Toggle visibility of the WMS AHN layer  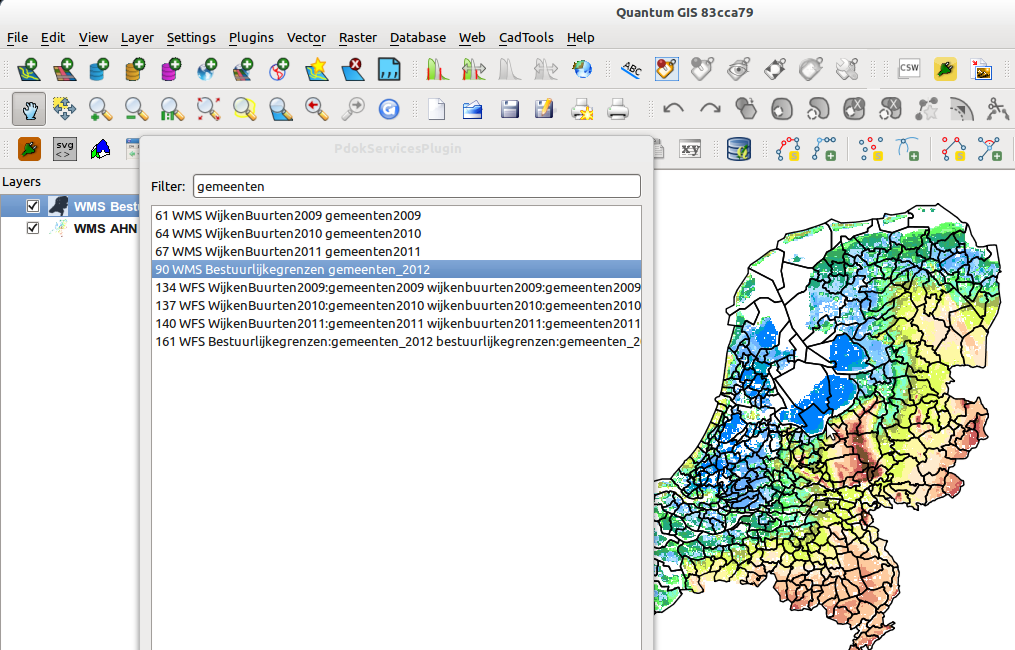(32, 228)
